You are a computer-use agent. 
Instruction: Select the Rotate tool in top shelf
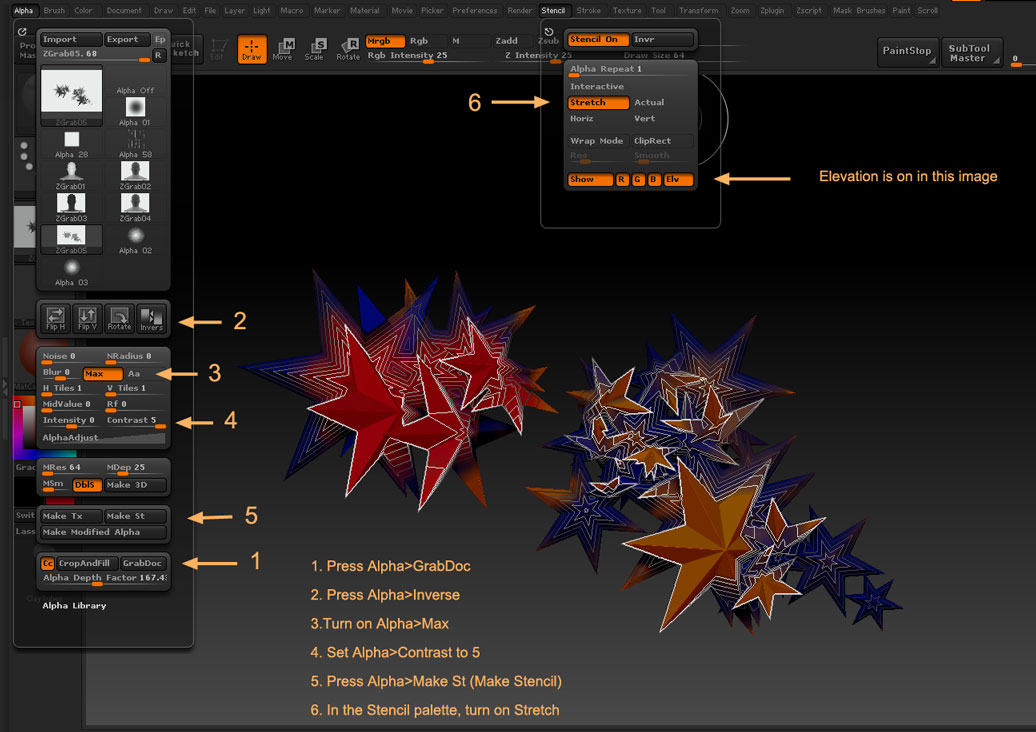pos(348,49)
